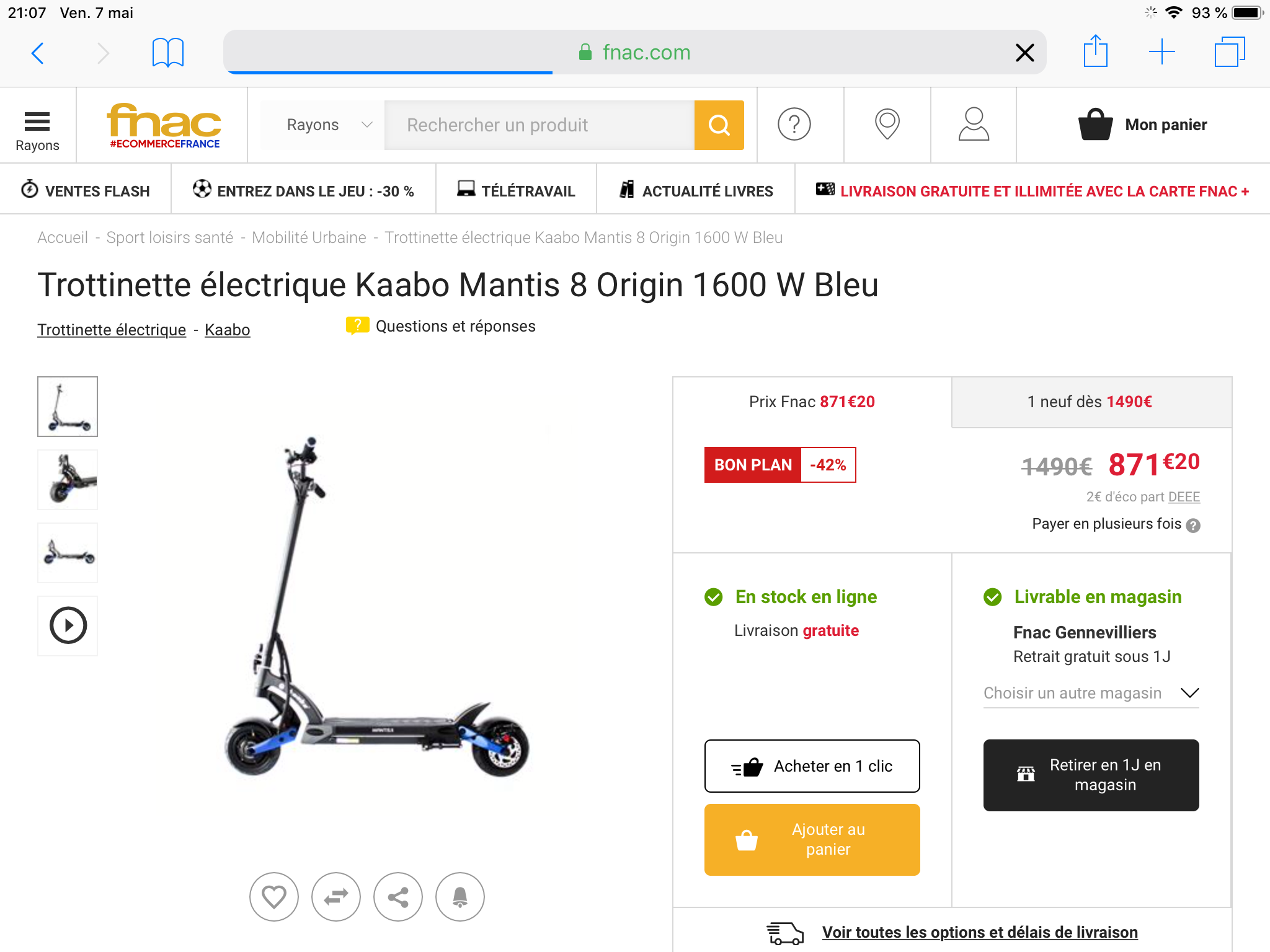Click the help question mark icon

[x=794, y=125]
